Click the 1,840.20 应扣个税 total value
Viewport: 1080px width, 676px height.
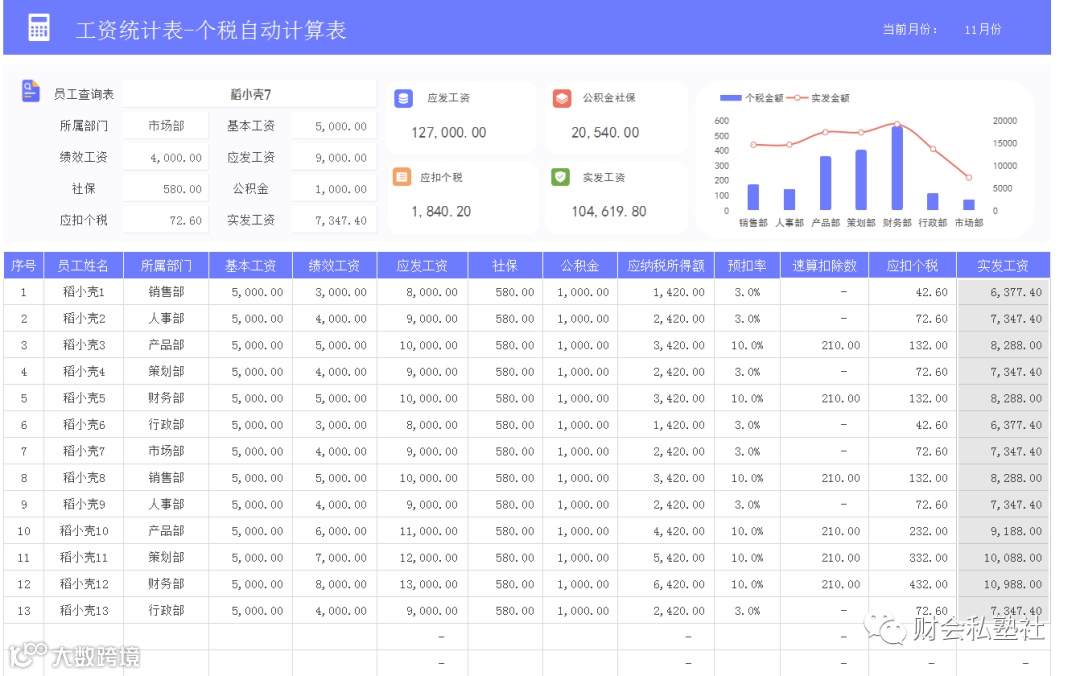(441, 212)
